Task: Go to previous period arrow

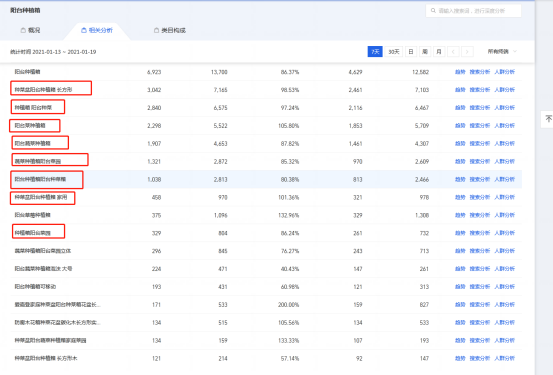Action: point(453,52)
